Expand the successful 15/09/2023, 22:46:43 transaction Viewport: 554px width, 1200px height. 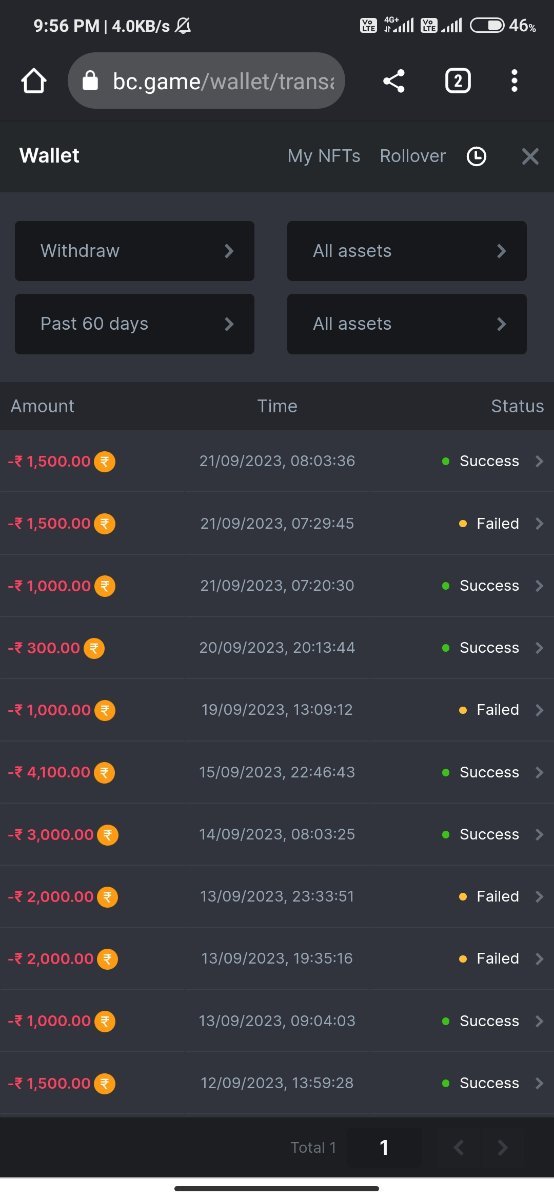coord(277,772)
